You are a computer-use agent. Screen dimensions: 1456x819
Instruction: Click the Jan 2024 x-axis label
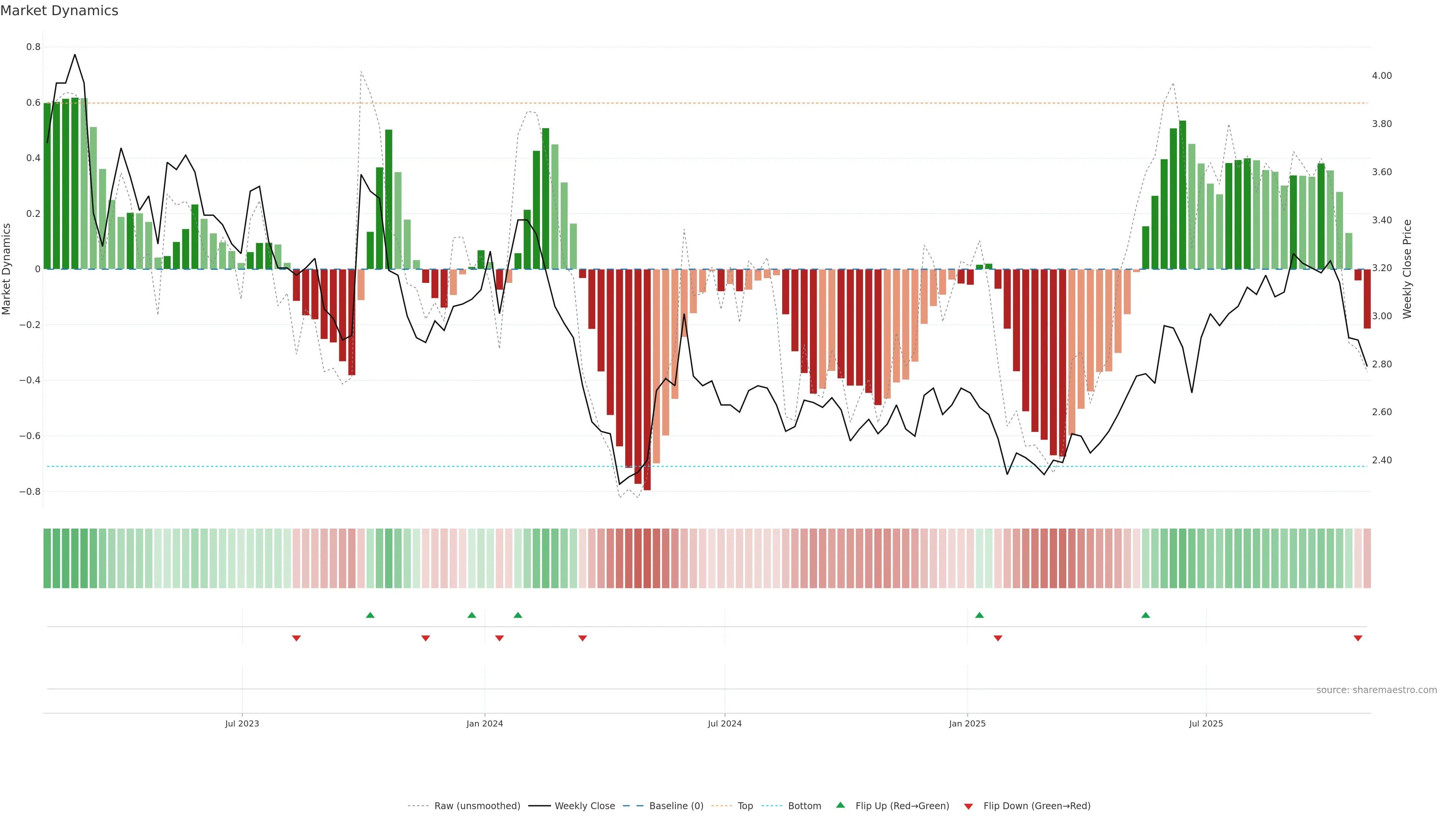pyautogui.click(x=485, y=723)
